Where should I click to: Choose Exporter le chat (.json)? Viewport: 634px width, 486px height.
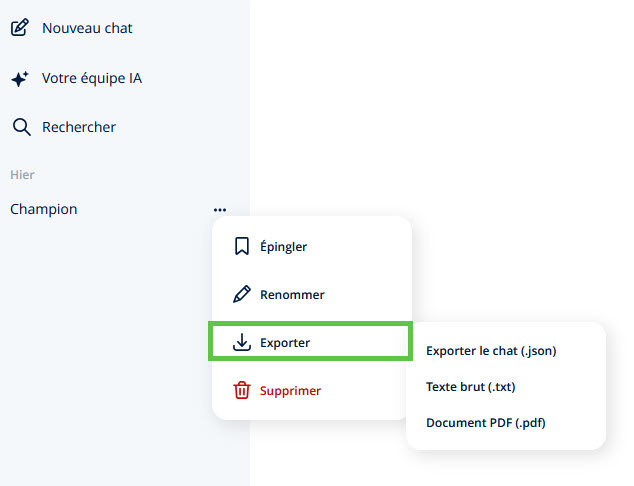click(491, 351)
